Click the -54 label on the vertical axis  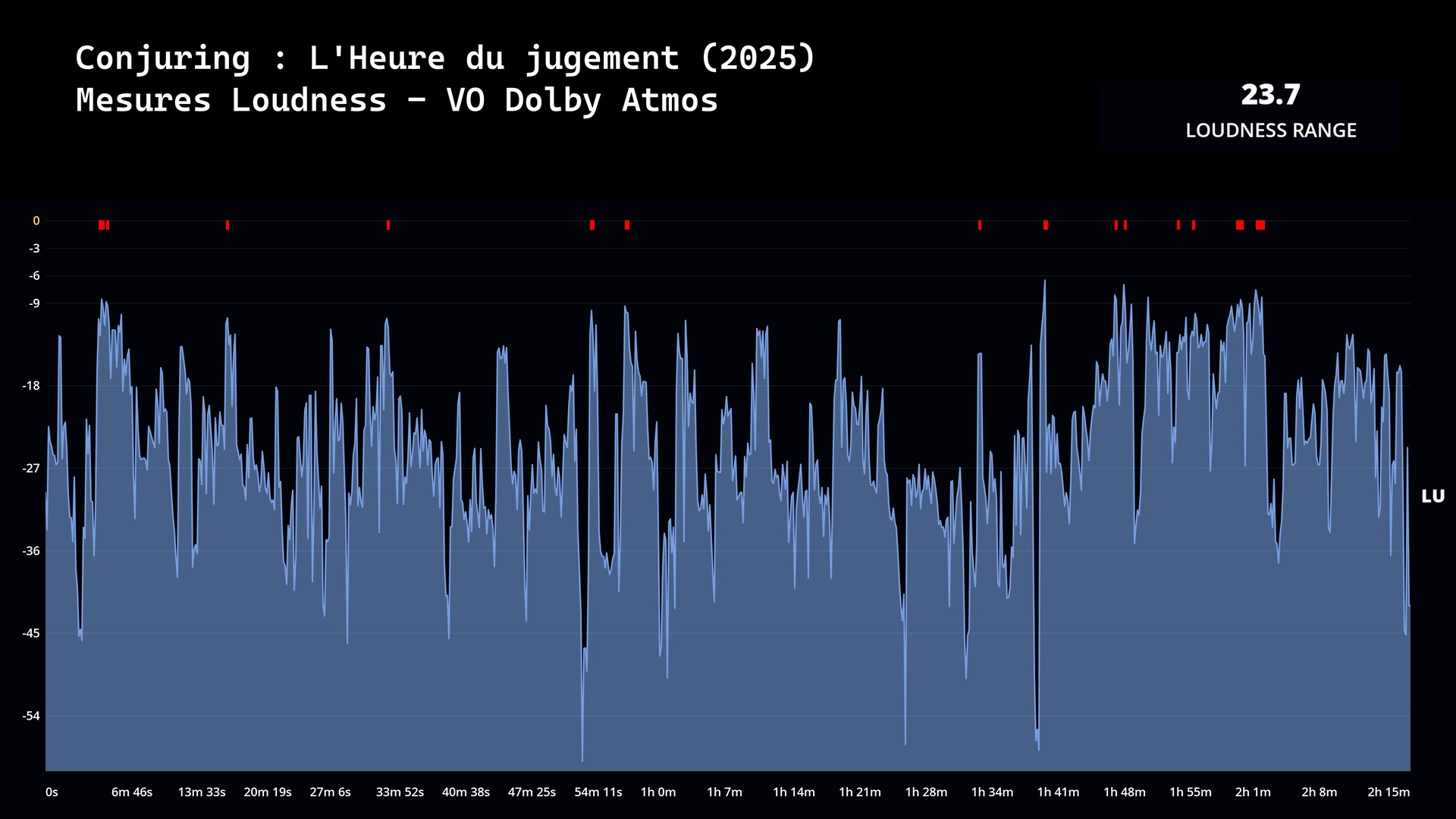(x=31, y=716)
